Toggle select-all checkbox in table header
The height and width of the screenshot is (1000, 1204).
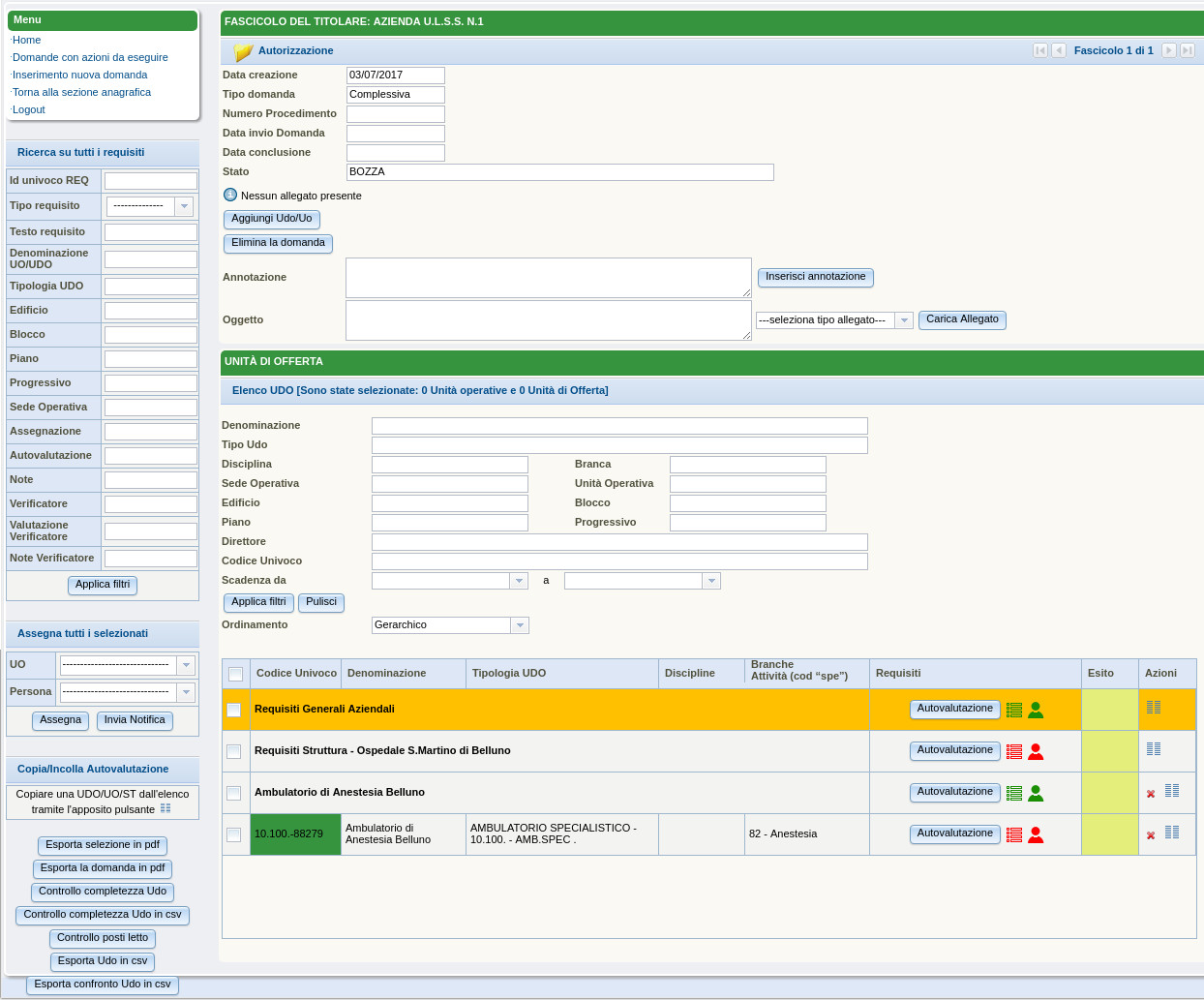pos(235,674)
